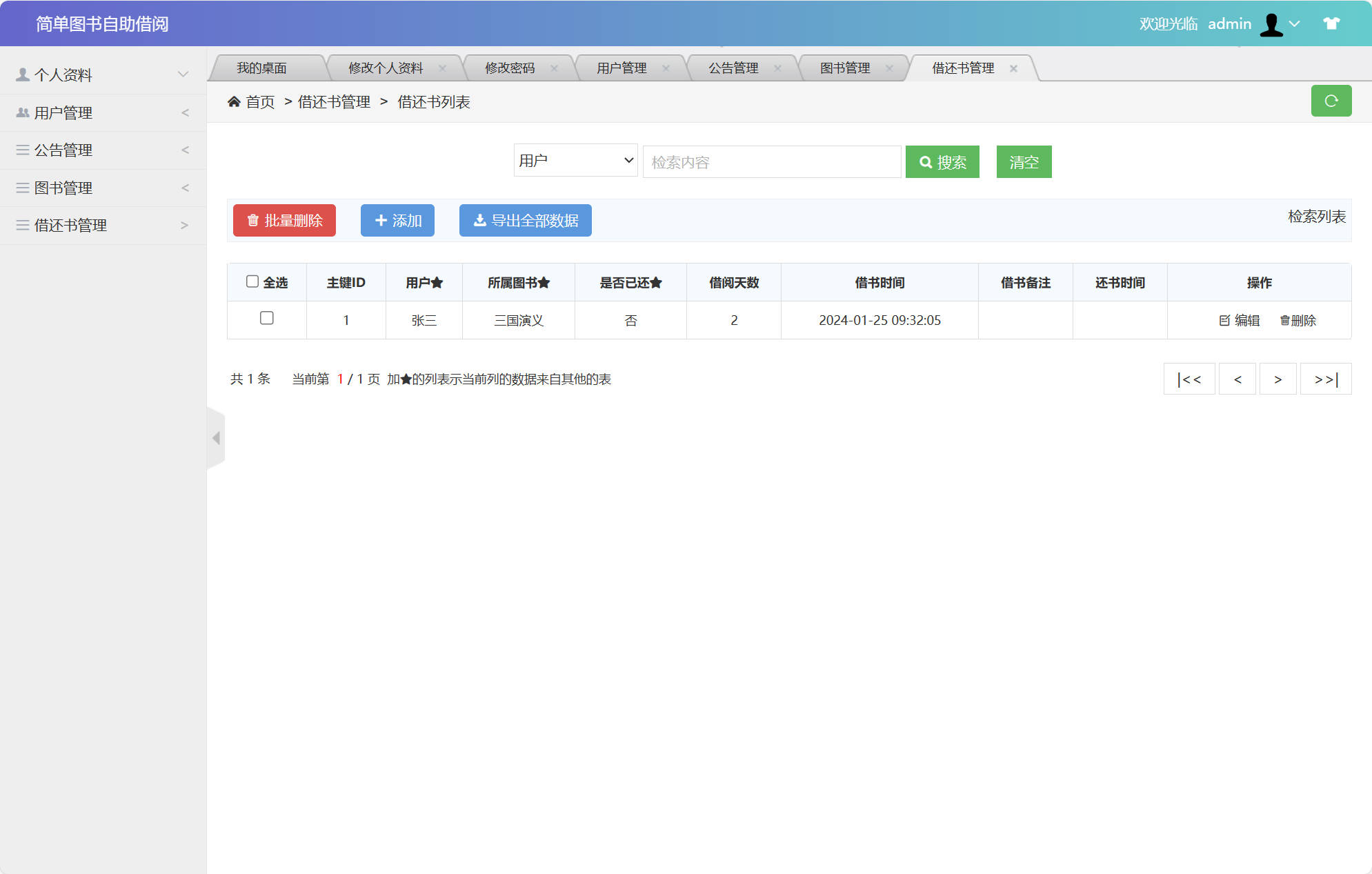The height and width of the screenshot is (874, 1372).
Task: Click the edit pencil icon for 张三's record
Action: tap(1224, 320)
